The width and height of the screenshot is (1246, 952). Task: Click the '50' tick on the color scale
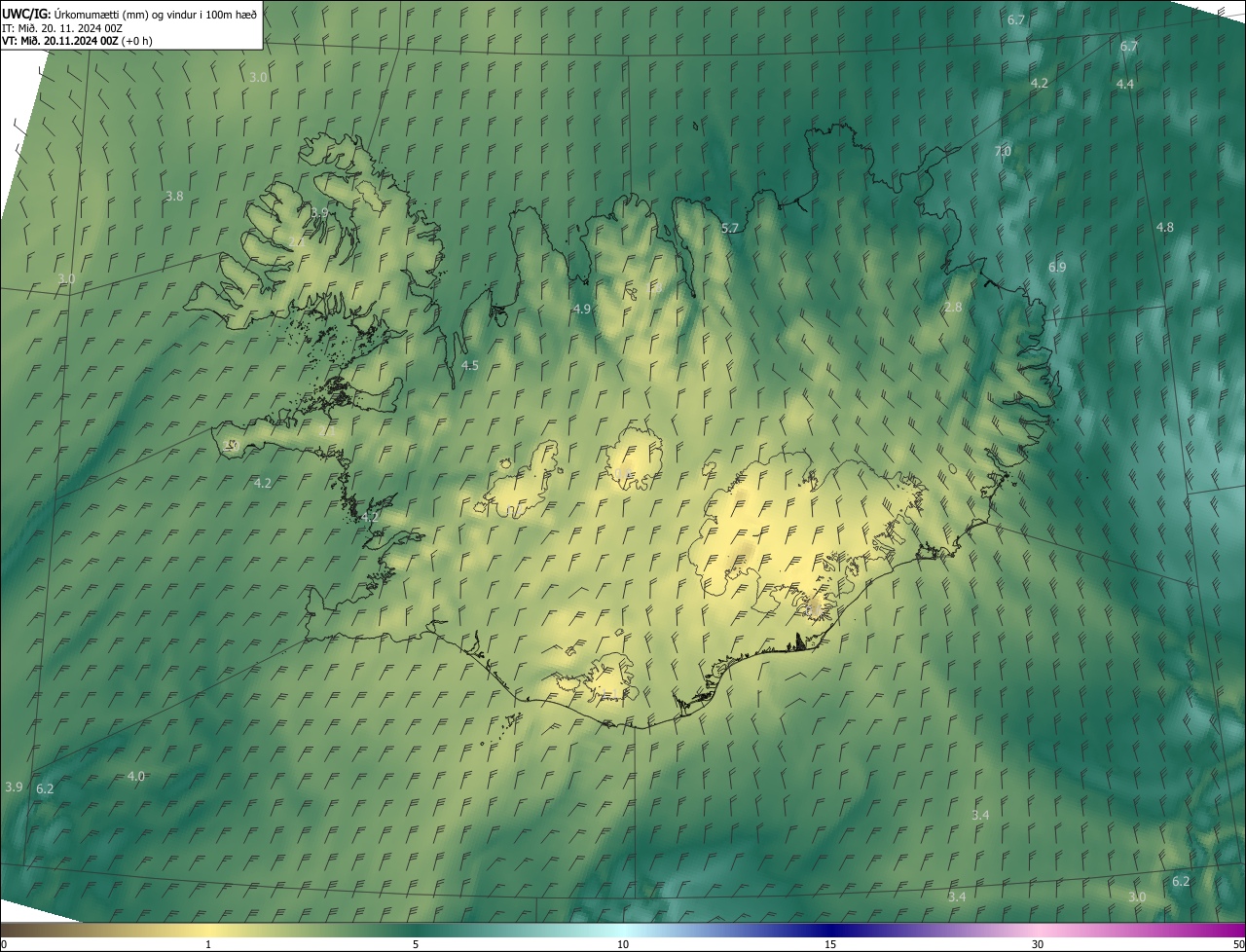[1238, 944]
